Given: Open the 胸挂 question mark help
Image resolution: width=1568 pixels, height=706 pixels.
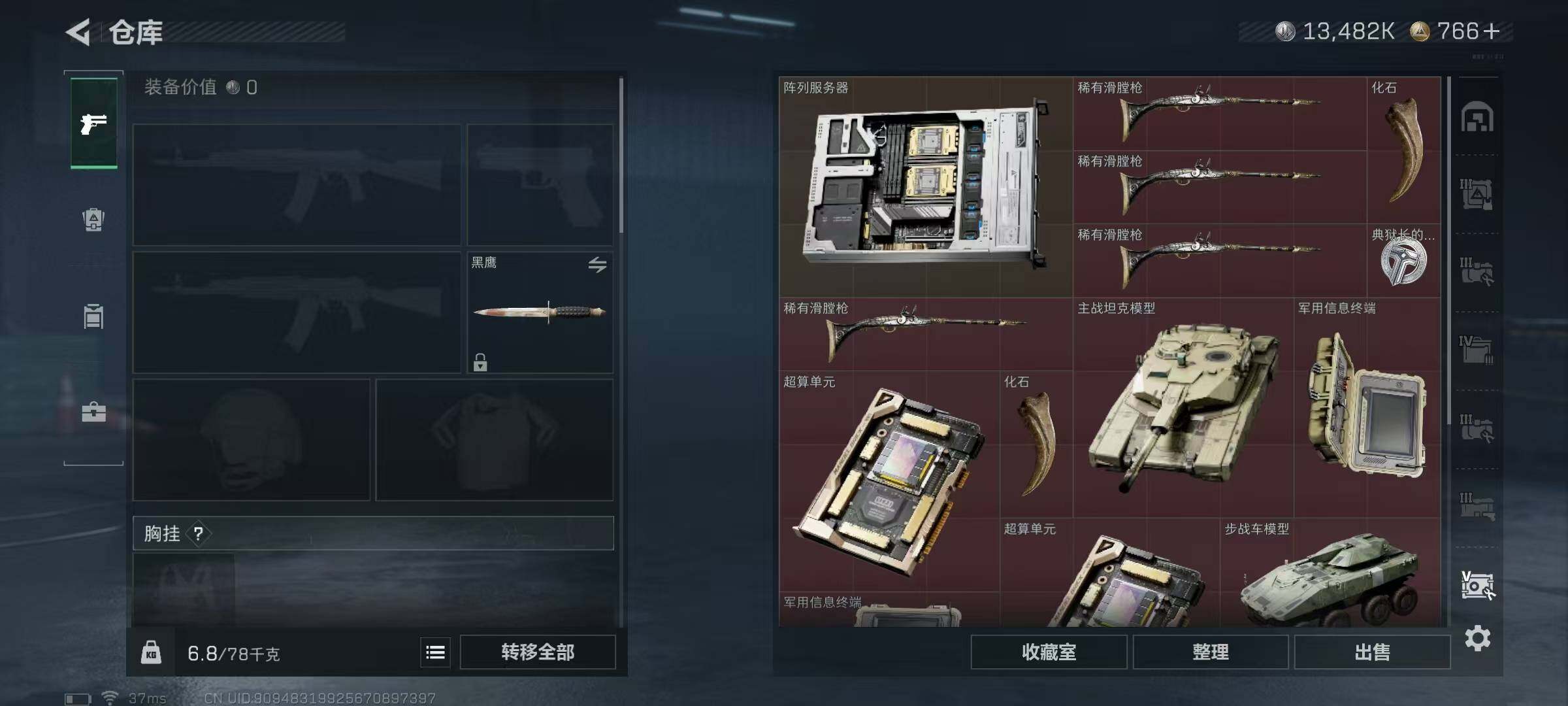Looking at the screenshot, I should (x=199, y=534).
